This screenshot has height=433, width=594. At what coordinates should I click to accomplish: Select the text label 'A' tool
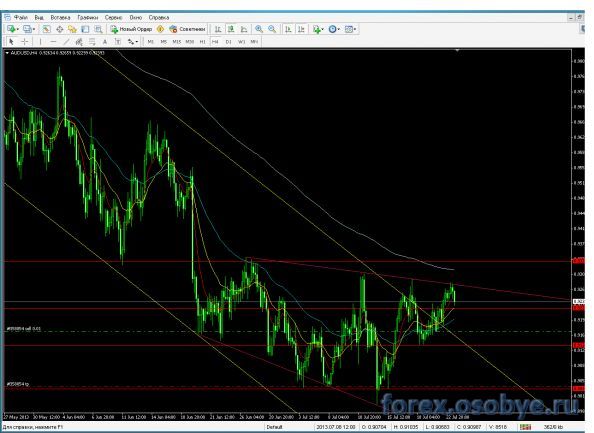coord(105,42)
